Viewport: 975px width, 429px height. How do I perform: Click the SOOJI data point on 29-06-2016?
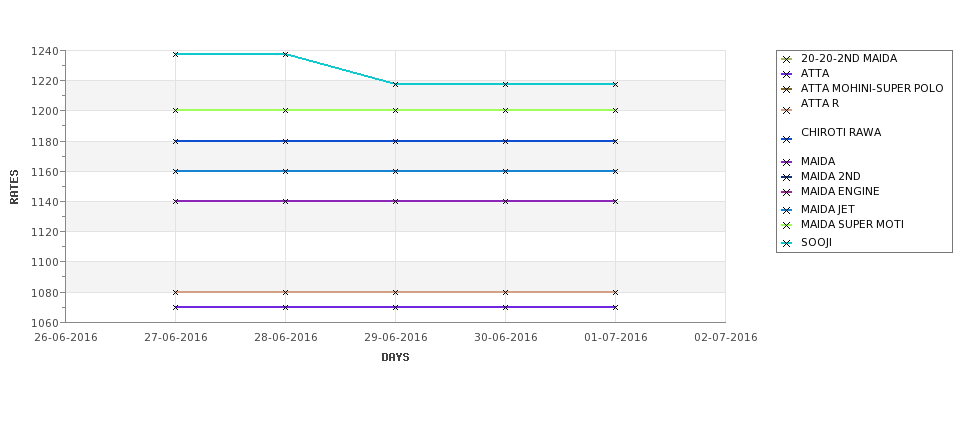point(395,84)
